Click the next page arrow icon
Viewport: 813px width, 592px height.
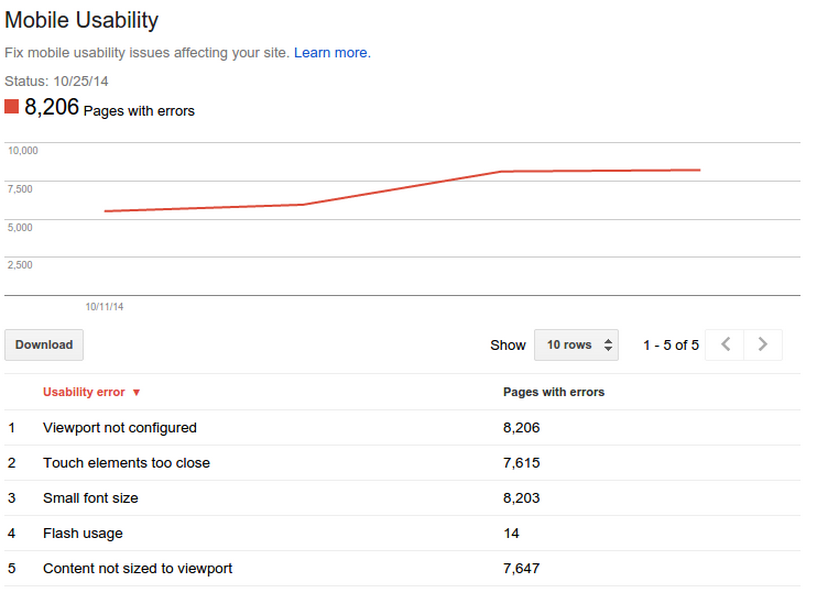pyautogui.click(x=762, y=344)
